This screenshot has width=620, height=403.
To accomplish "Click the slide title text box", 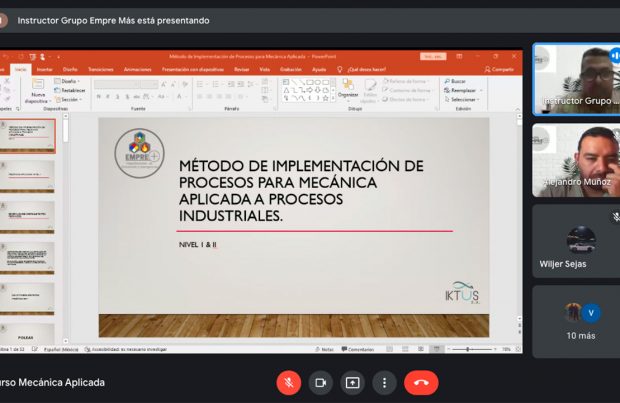I will 301,191.
